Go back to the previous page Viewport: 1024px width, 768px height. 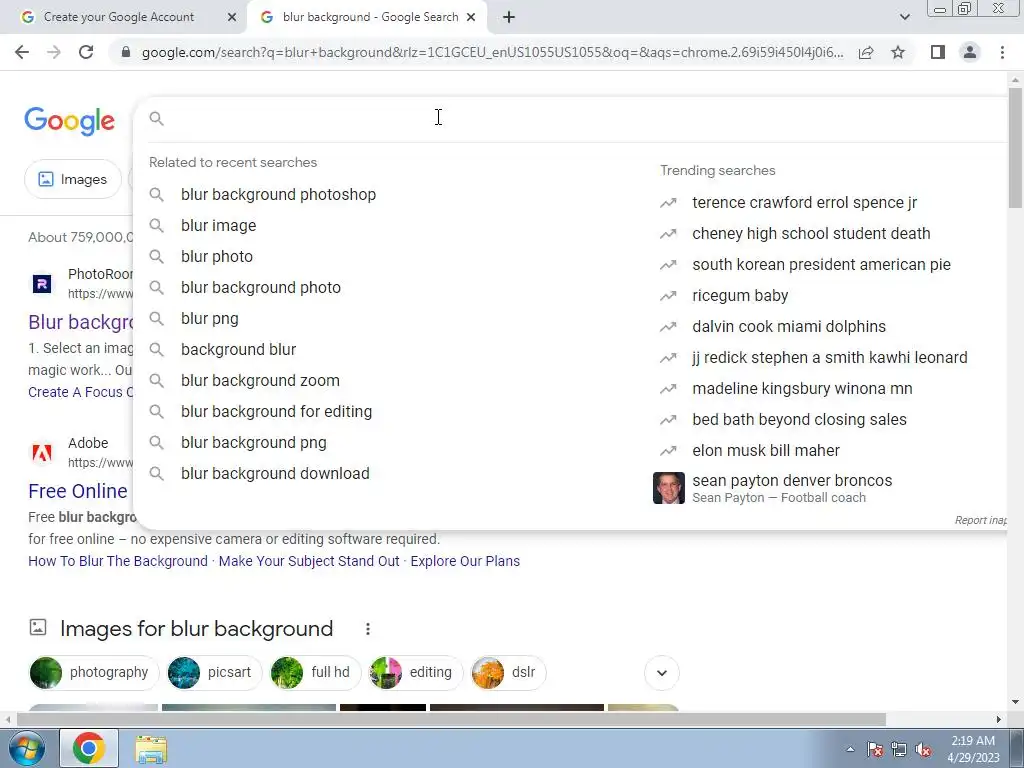(22, 52)
